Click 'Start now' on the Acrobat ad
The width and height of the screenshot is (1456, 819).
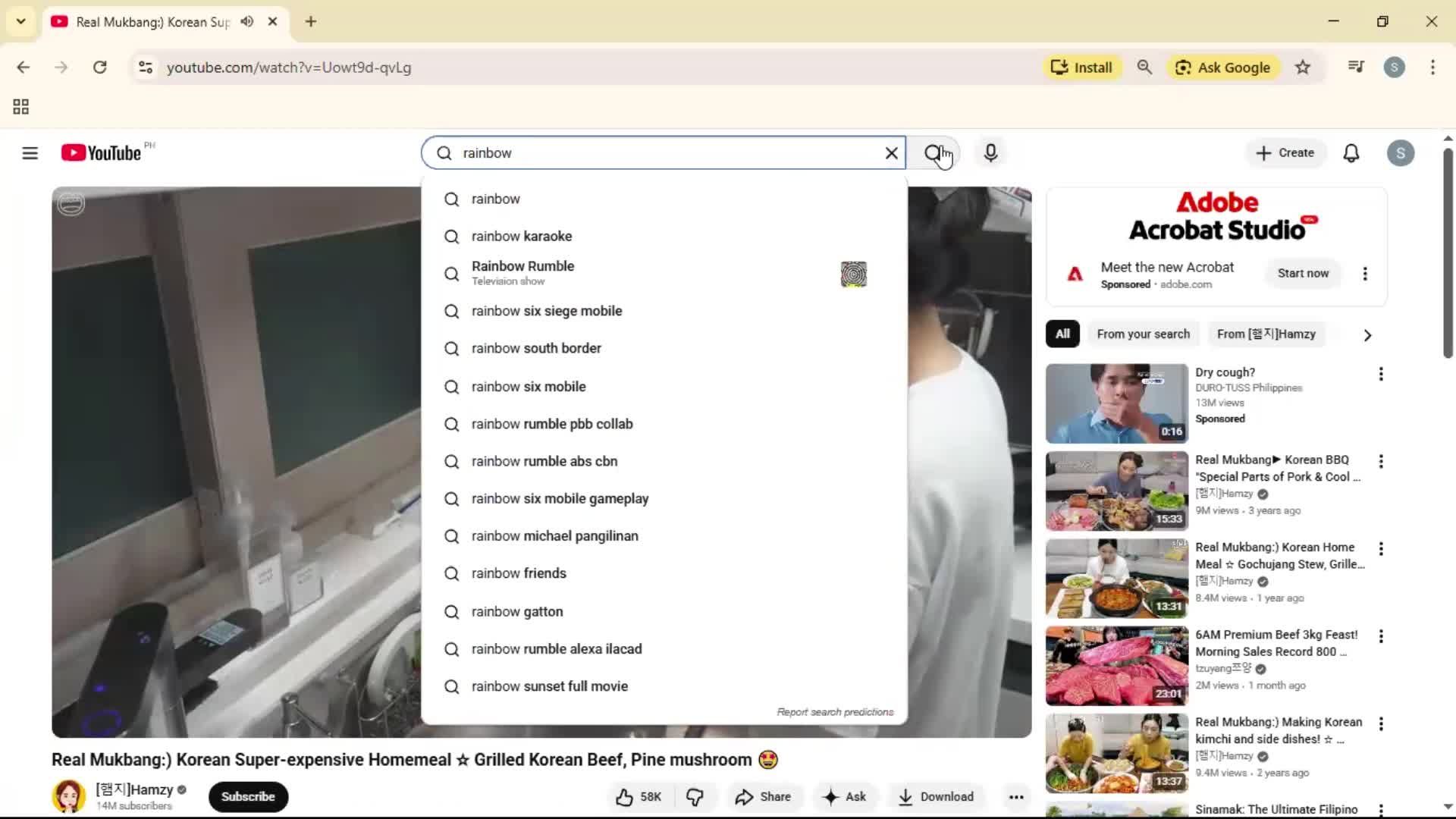pos(1303,274)
